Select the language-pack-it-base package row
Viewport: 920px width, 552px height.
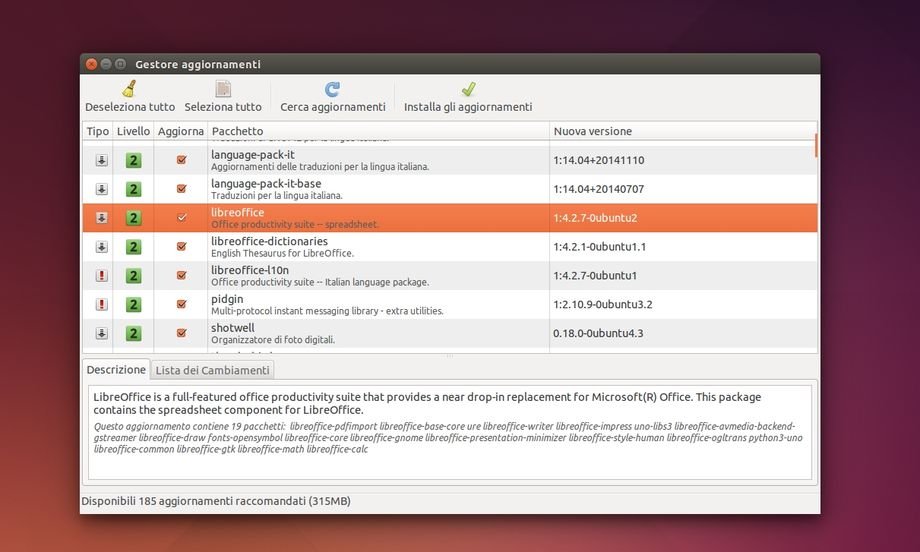380,189
